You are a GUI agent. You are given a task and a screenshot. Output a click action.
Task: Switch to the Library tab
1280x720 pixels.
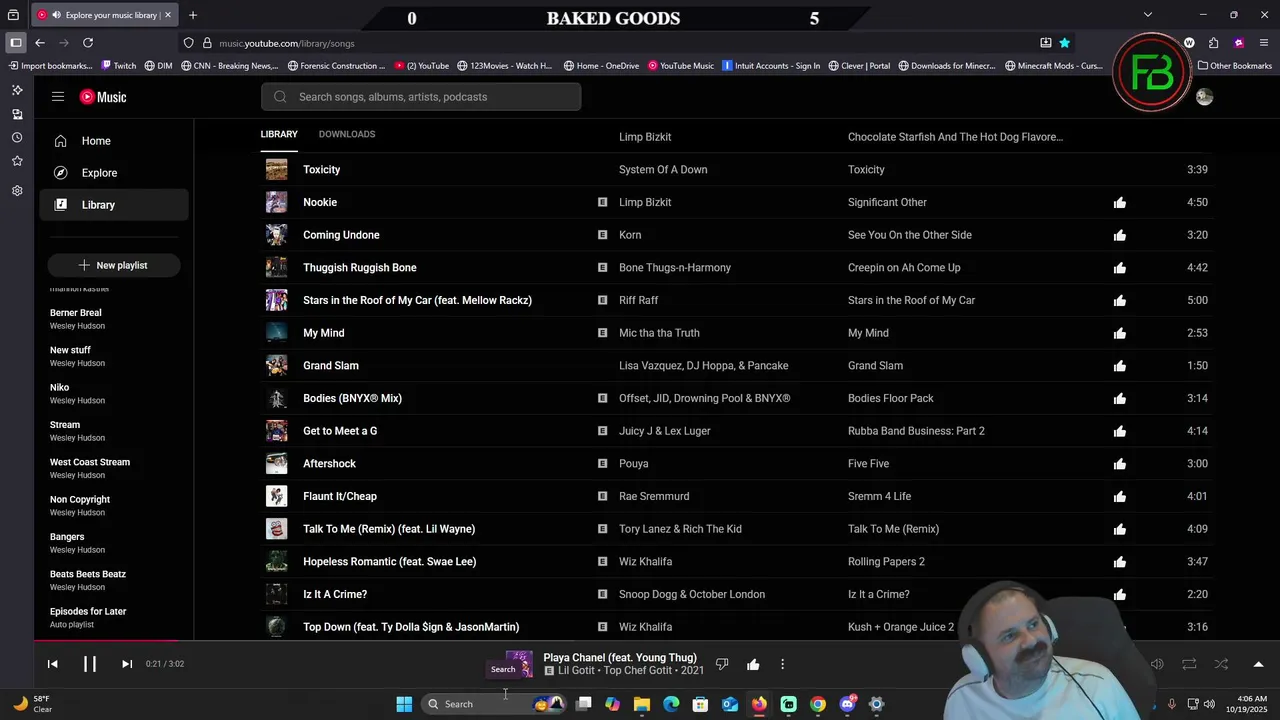[x=279, y=134]
